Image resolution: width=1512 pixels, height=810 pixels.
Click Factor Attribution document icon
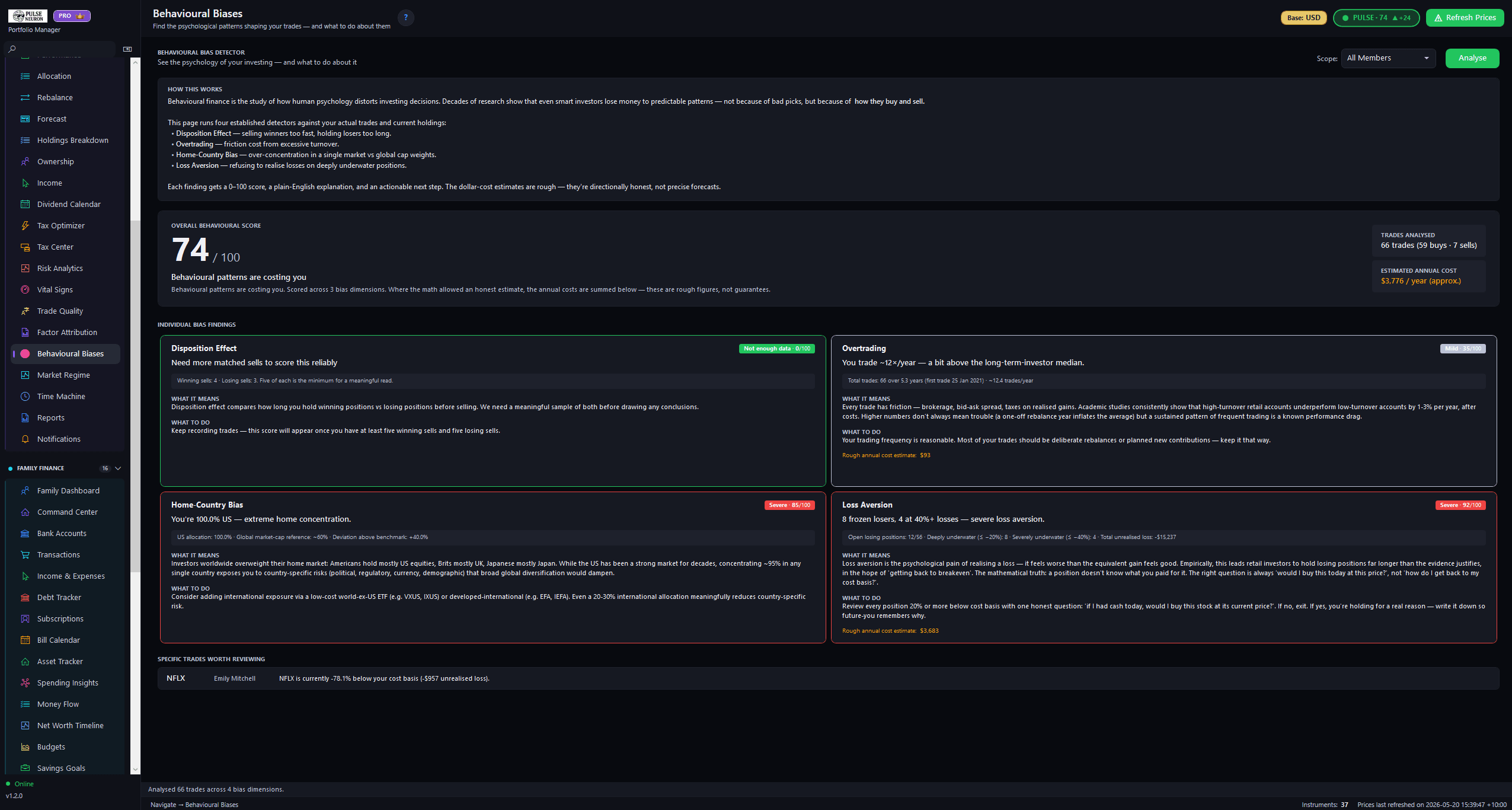pos(25,332)
